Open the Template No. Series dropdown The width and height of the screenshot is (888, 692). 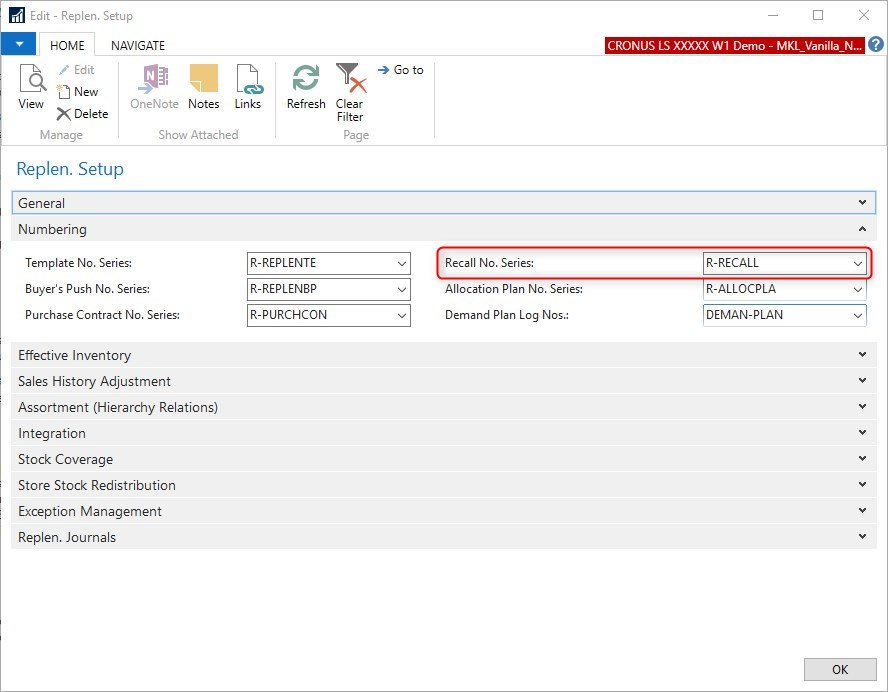pos(402,263)
